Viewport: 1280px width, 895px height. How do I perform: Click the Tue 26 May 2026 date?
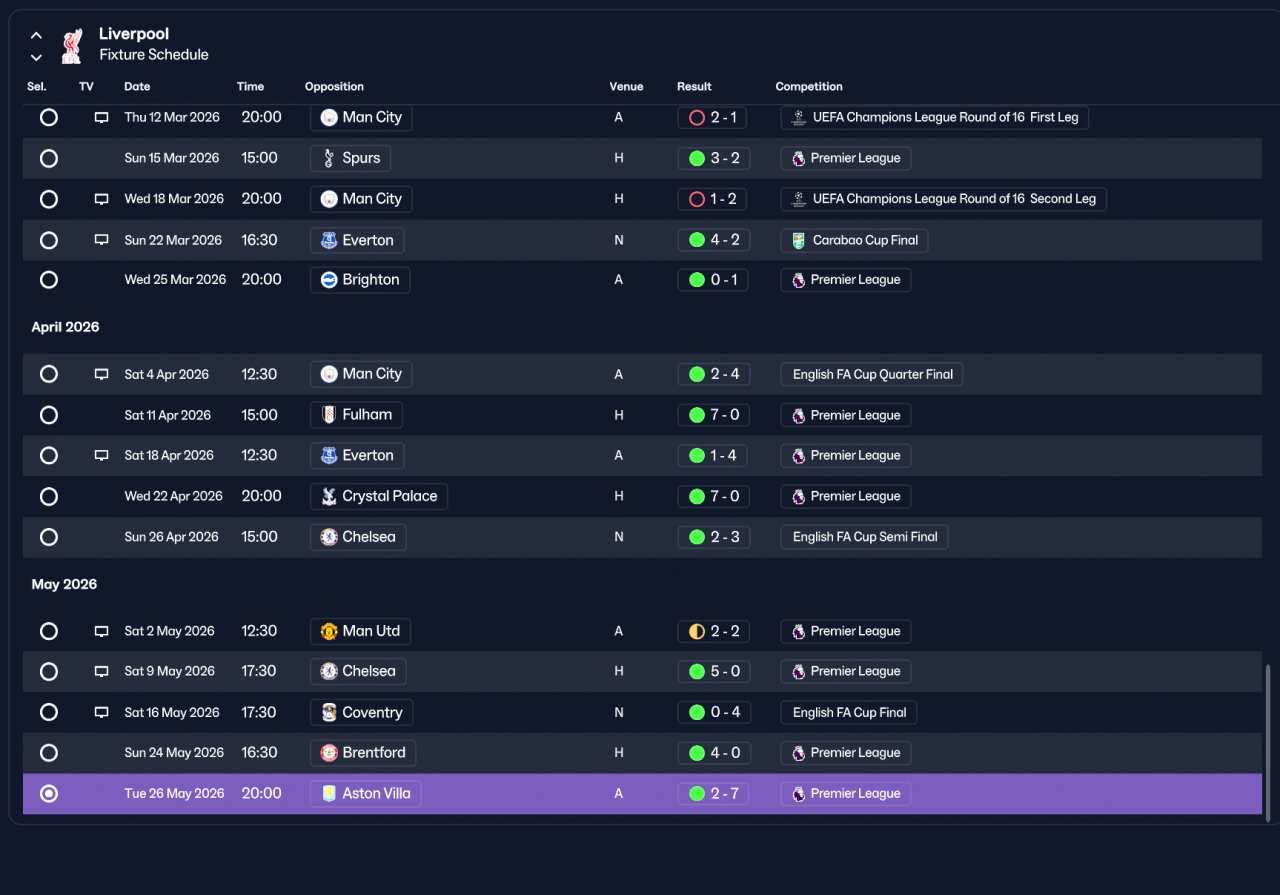(x=175, y=794)
